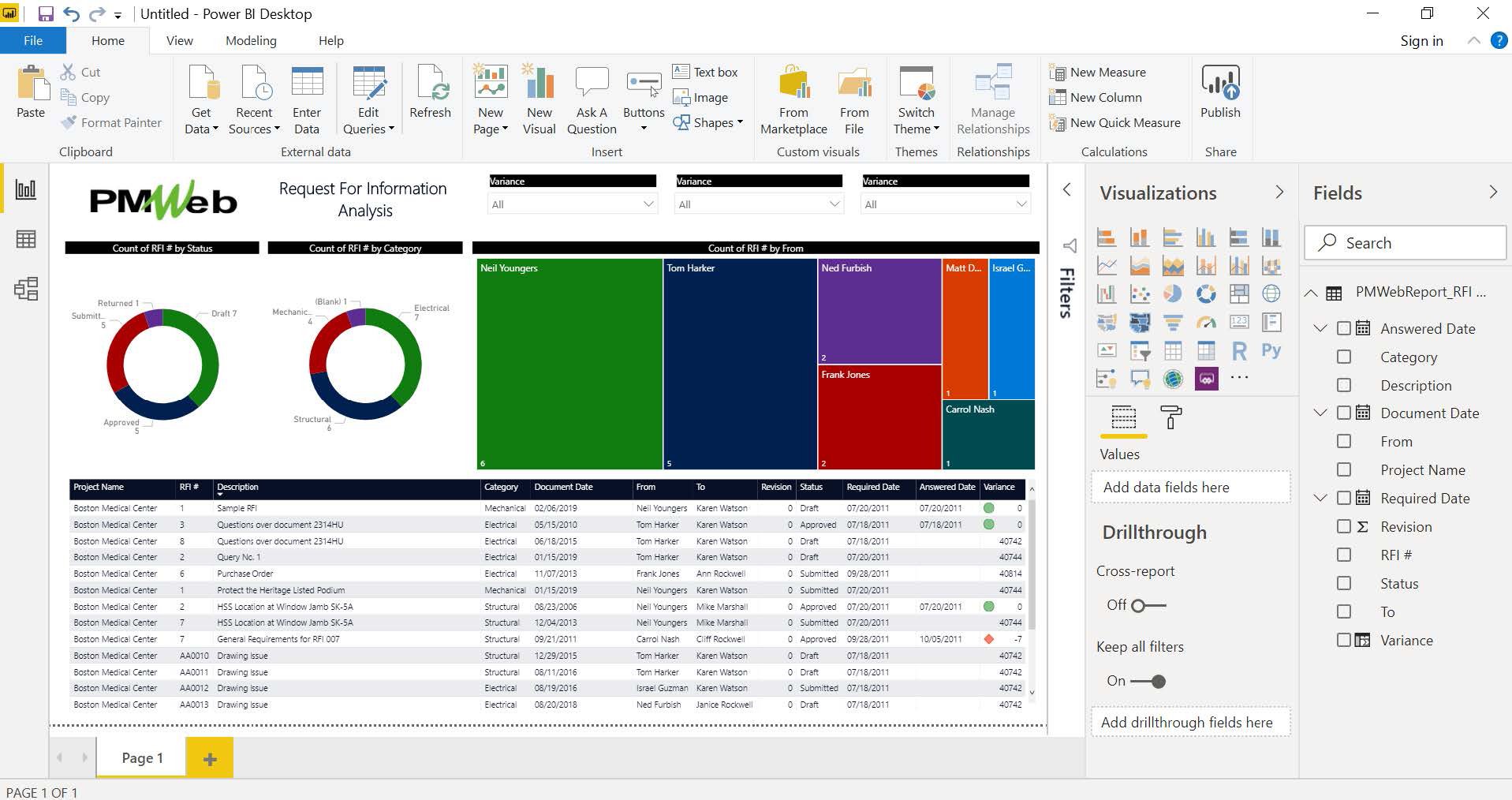
Task: Add a new page with plus button
Action: [210, 758]
